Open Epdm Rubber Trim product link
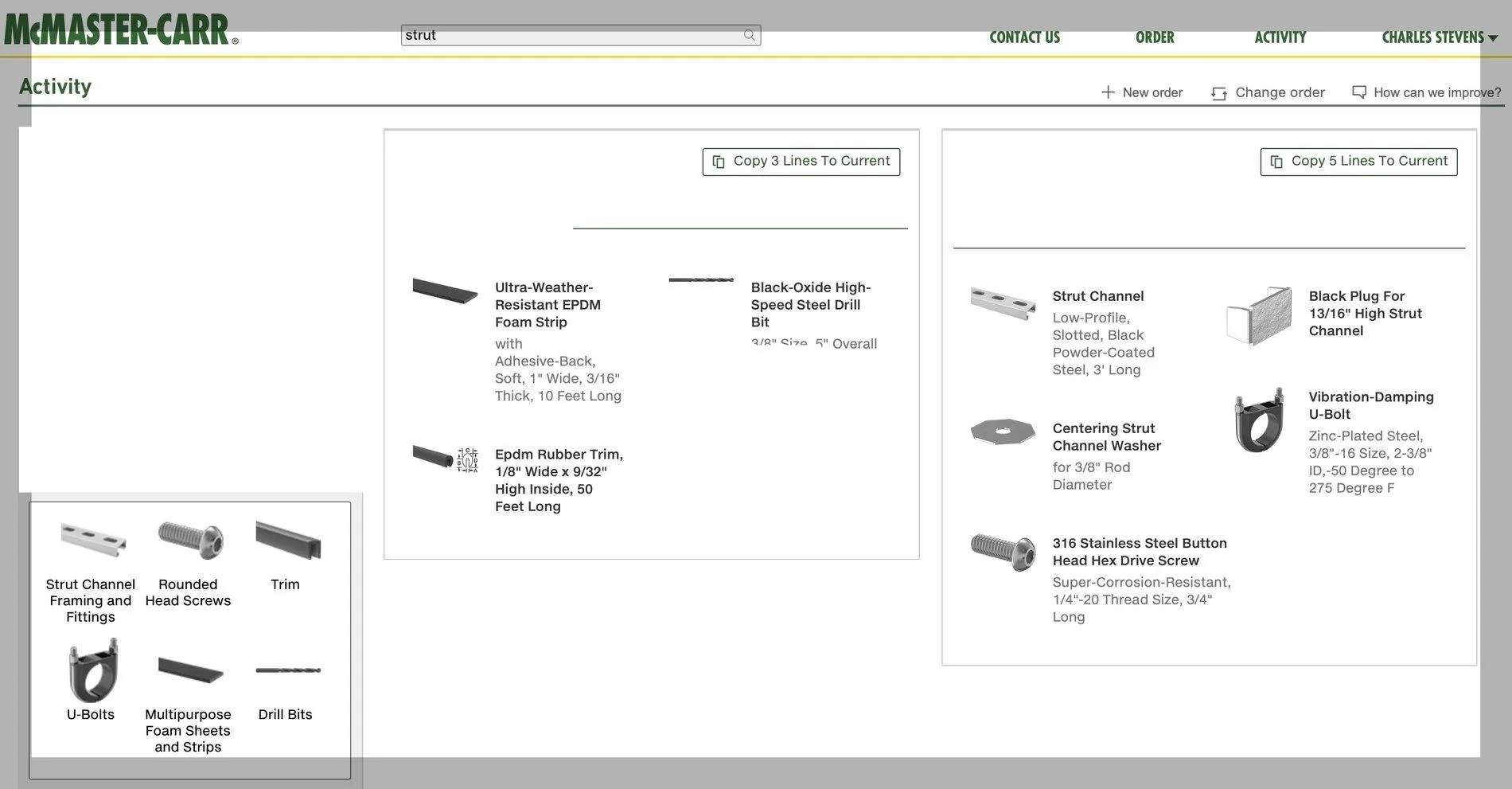Viewport: 1512px width, 789px height. click(559, 480)
